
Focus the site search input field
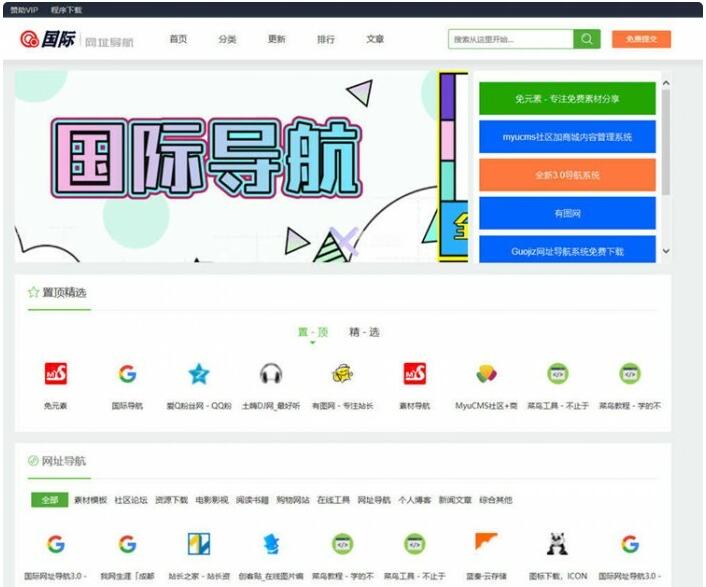tap(510, 39)
